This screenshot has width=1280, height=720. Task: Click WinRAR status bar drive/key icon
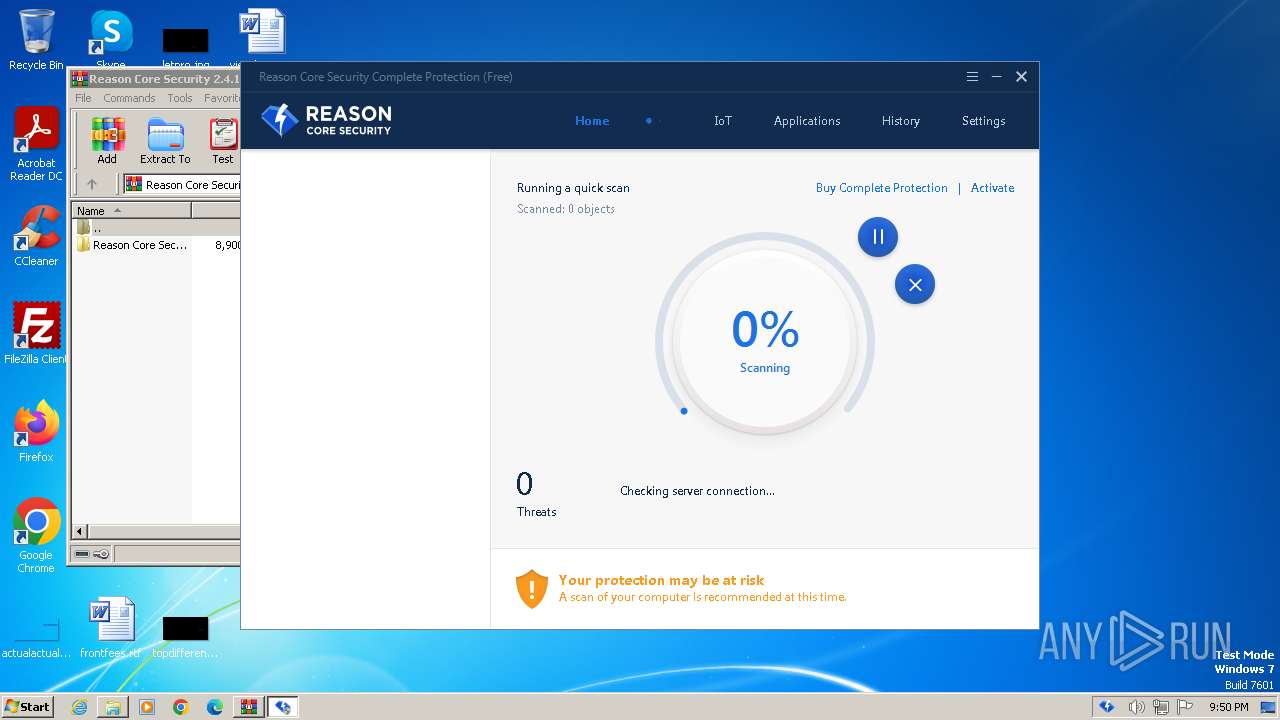click(92, 554)
